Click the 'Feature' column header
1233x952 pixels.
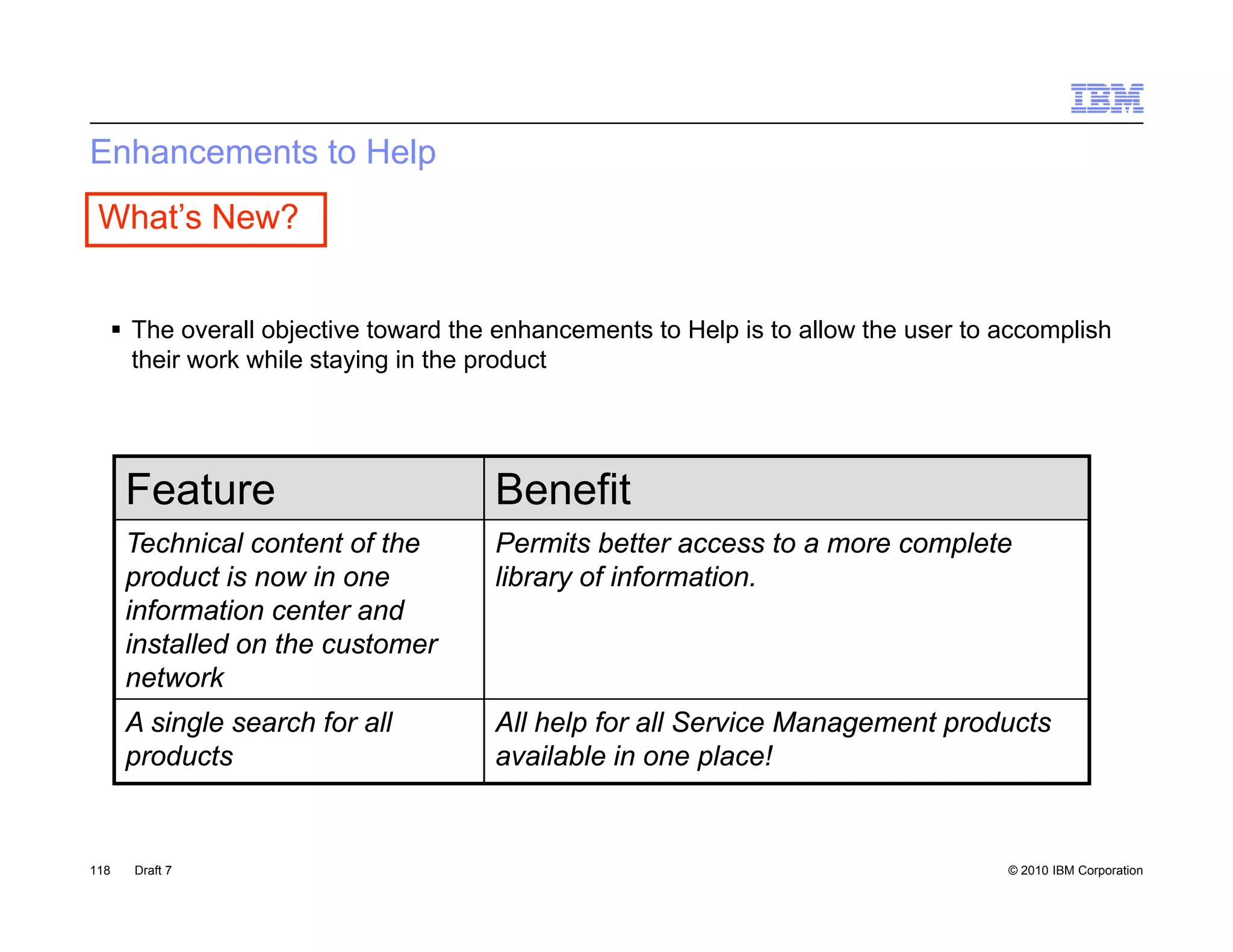click(x=299, y=489)
